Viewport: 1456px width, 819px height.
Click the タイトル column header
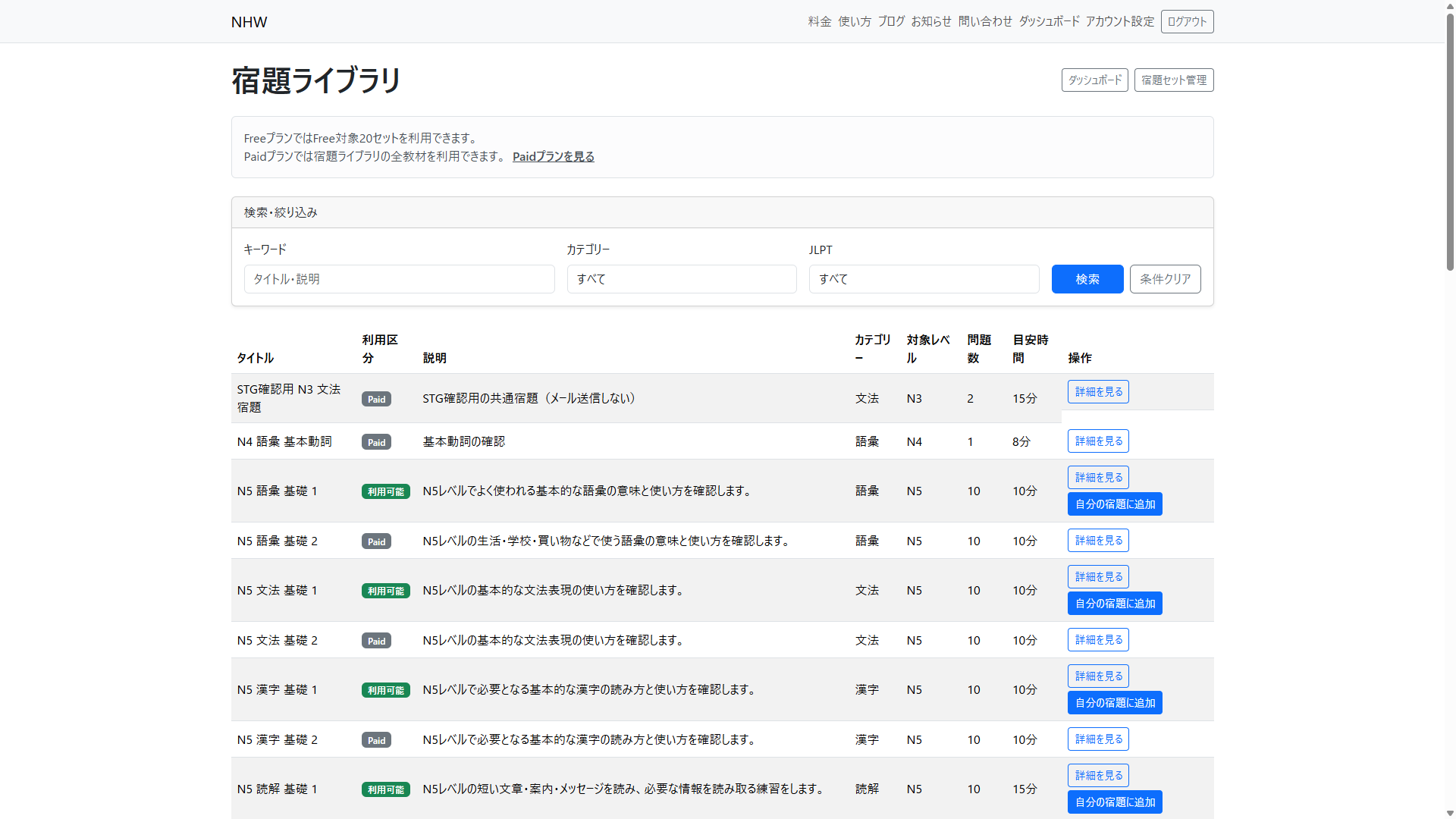tap(256, 358)
